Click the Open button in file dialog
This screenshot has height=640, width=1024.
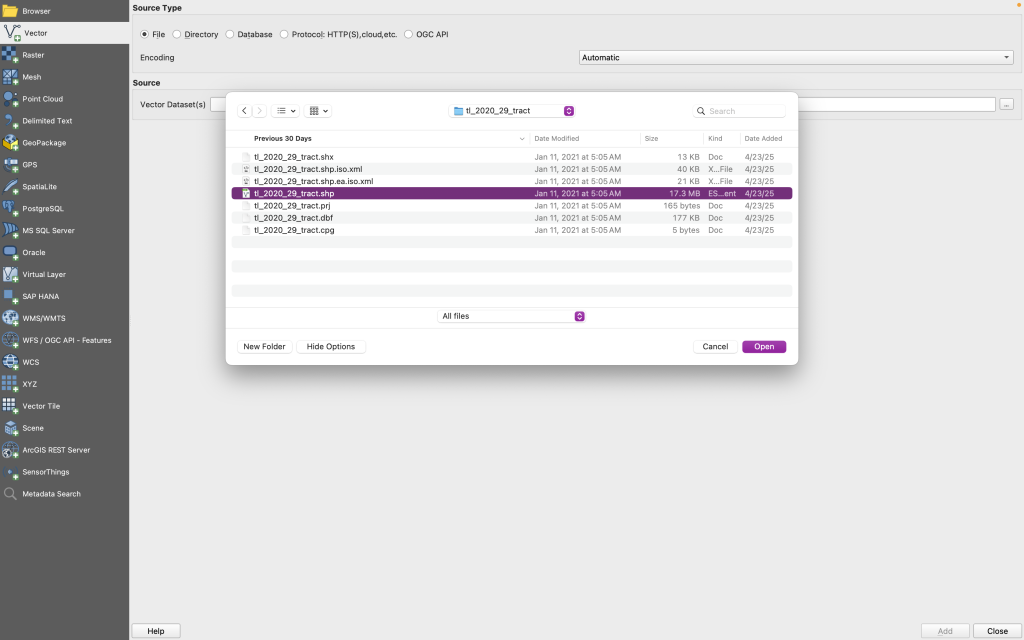(x=764, y=347)
